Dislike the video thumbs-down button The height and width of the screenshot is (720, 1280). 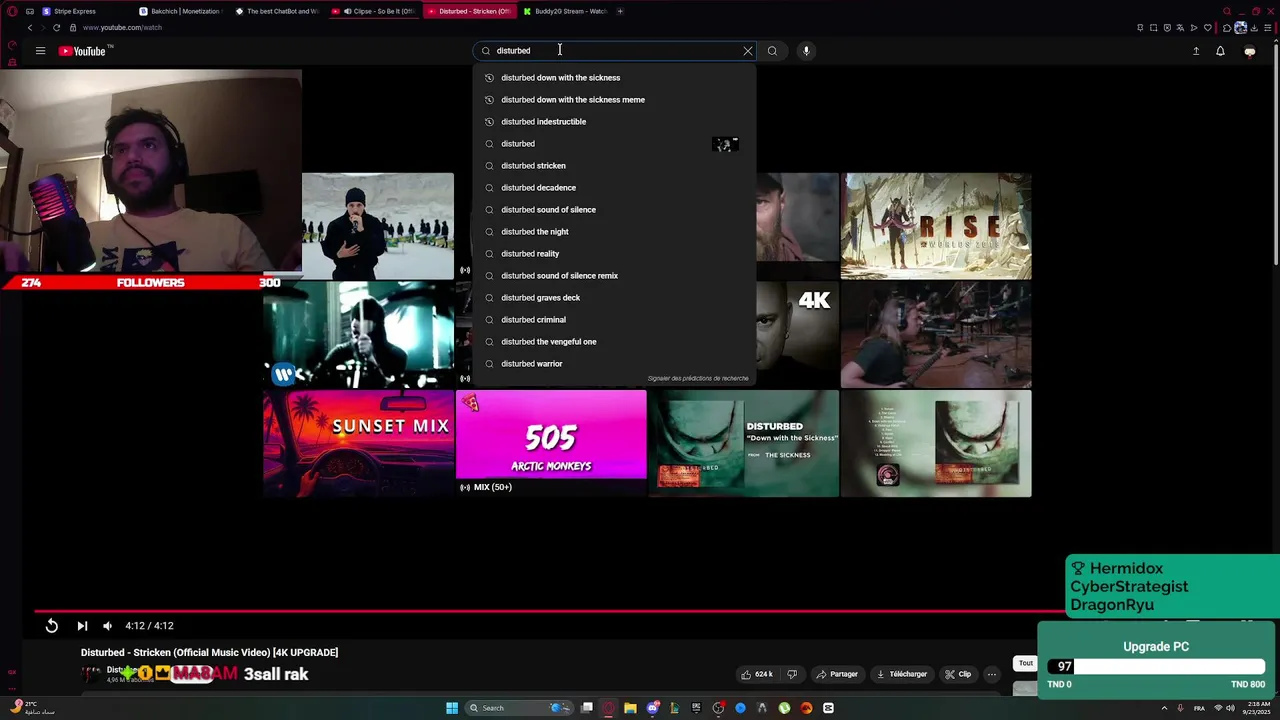point(792,675)
